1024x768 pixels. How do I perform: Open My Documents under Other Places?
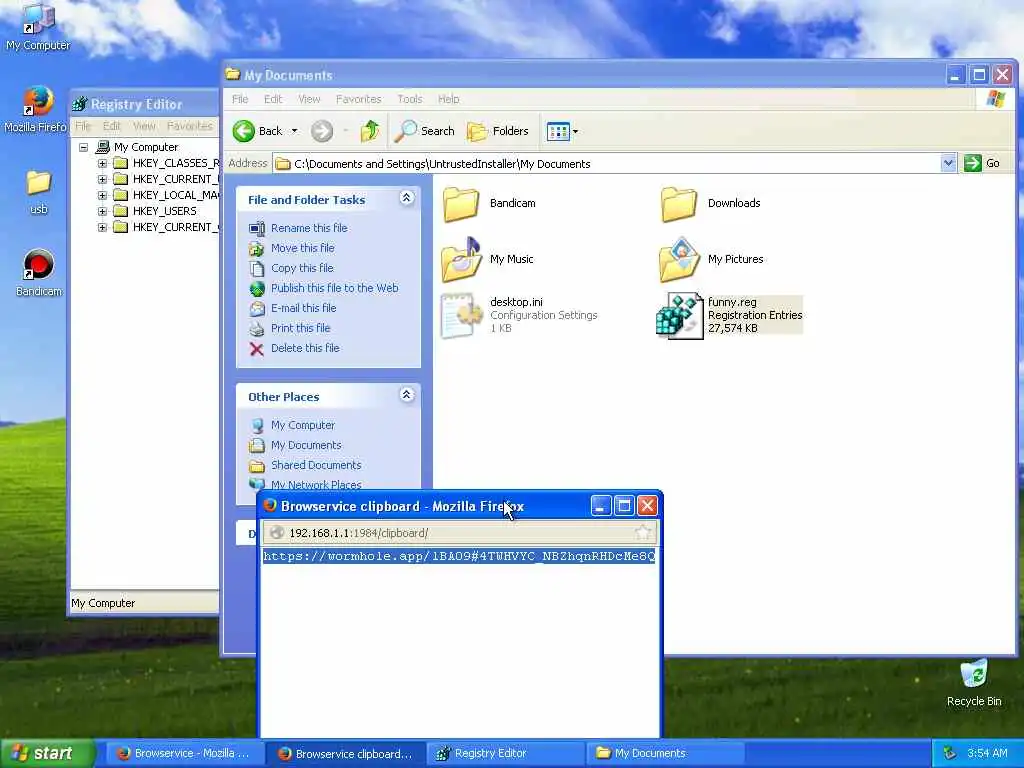(x=306, y=445)
